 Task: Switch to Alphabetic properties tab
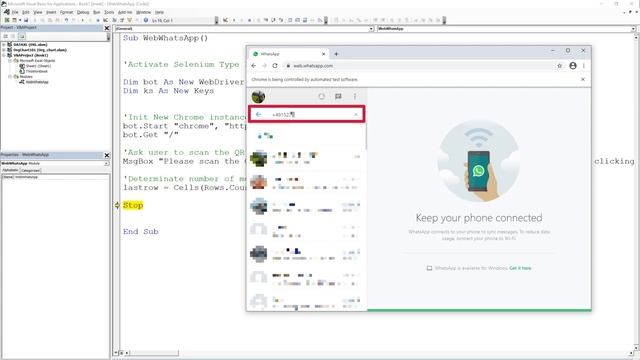(x=10, y=170)
